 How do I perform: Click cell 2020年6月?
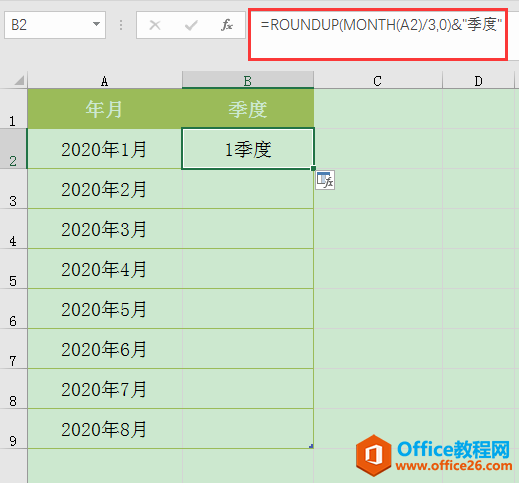[x=105, y=349]
